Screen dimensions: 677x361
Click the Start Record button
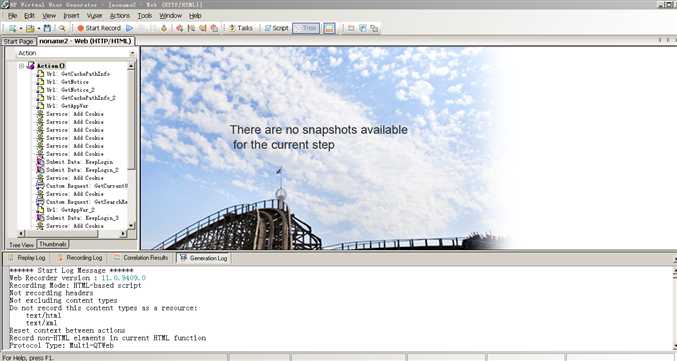click(x=98, y=28)
